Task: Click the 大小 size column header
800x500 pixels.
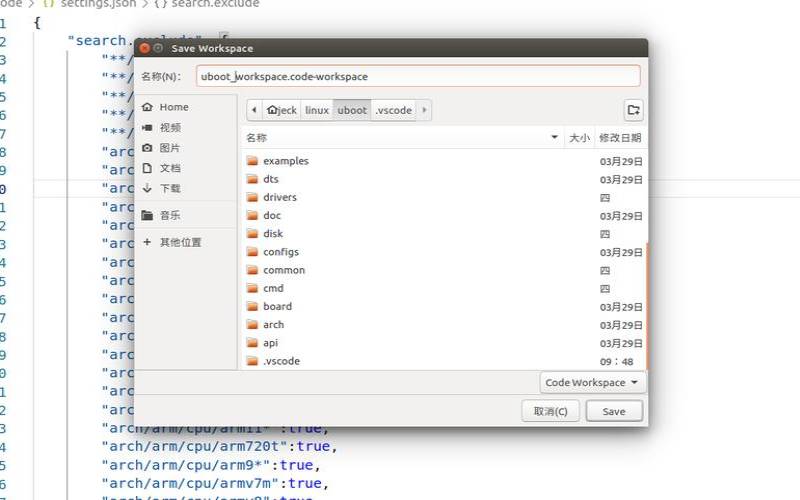Action: coord(579,138)
